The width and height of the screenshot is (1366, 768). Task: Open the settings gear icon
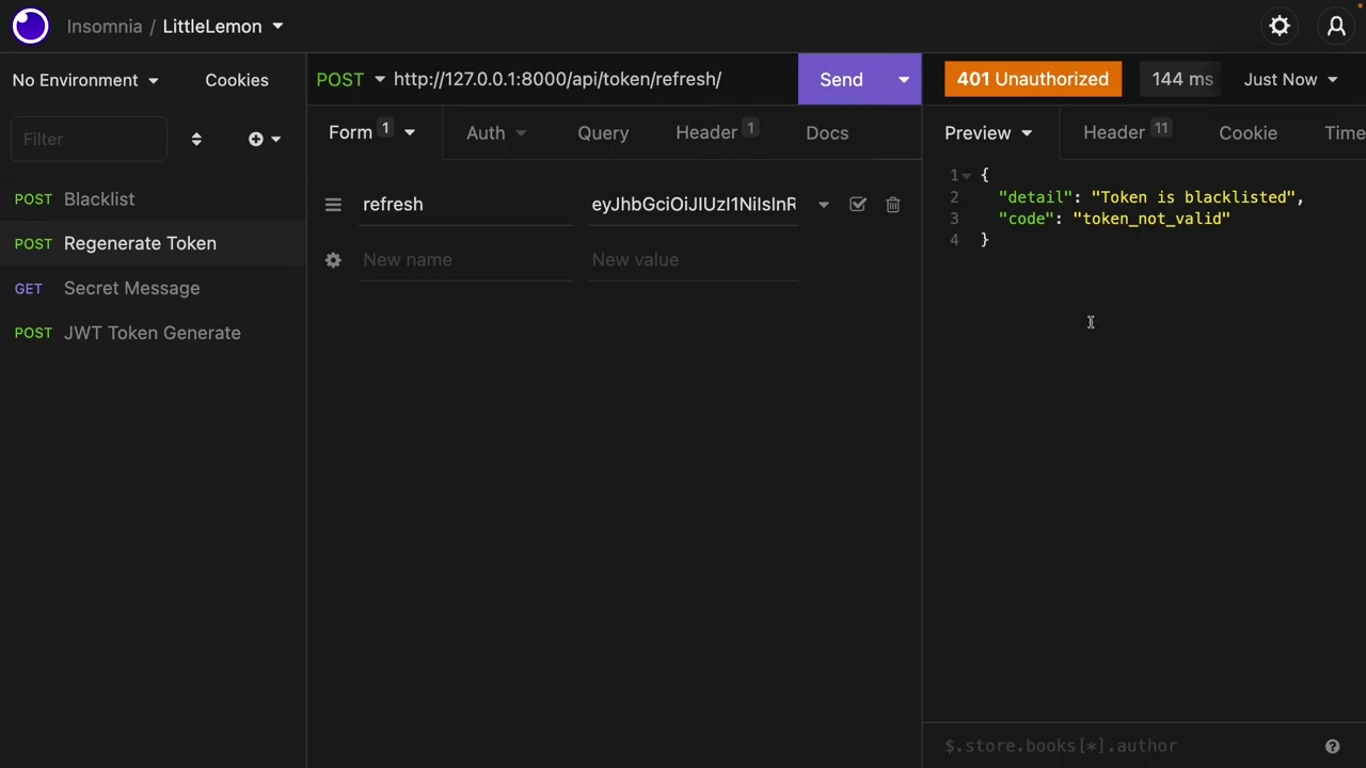point(1279,26)
